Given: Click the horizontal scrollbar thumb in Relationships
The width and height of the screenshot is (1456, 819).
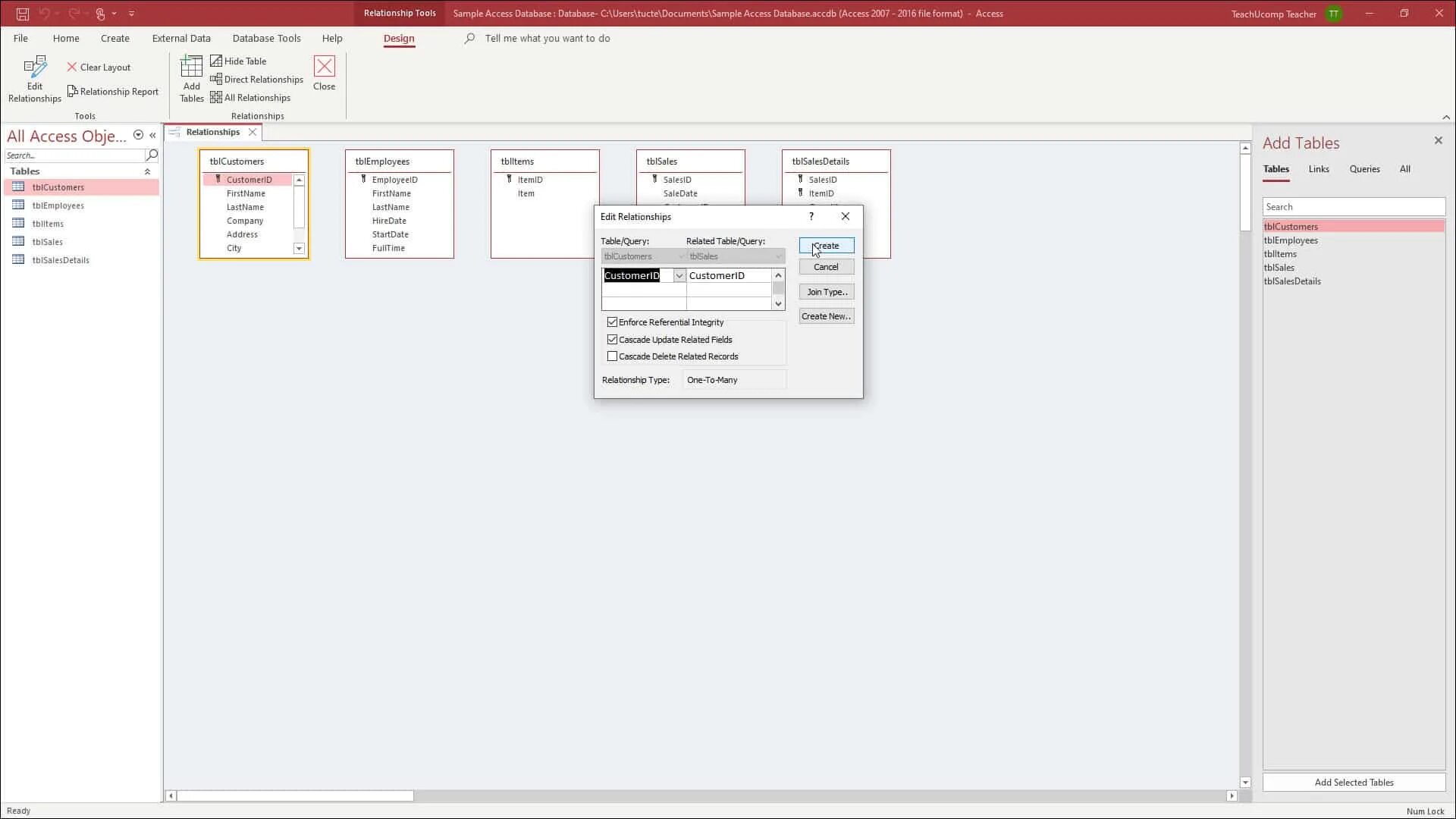Looking at the screenshot, I should pyautogui.click(x=296, y=796).
